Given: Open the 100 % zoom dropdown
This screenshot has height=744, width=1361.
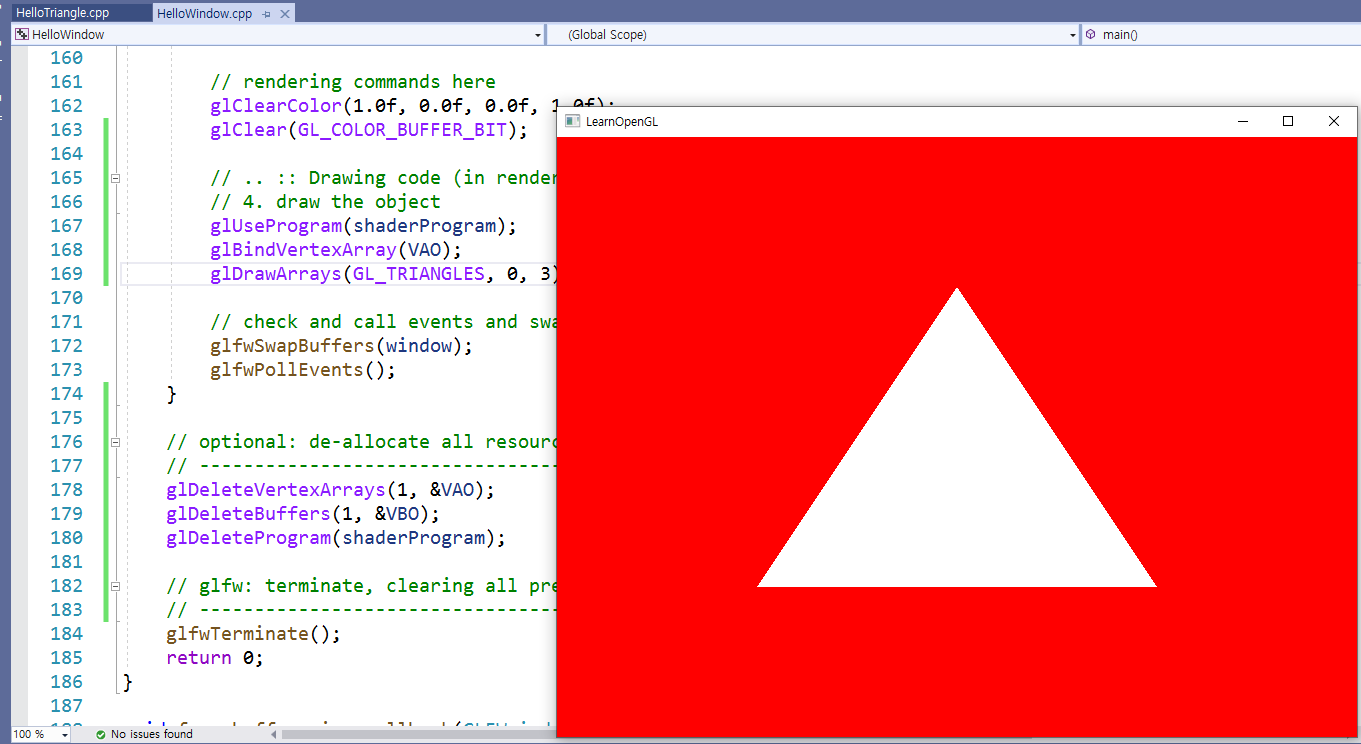Looking at the screenshot, I should (x=65, y=734).
